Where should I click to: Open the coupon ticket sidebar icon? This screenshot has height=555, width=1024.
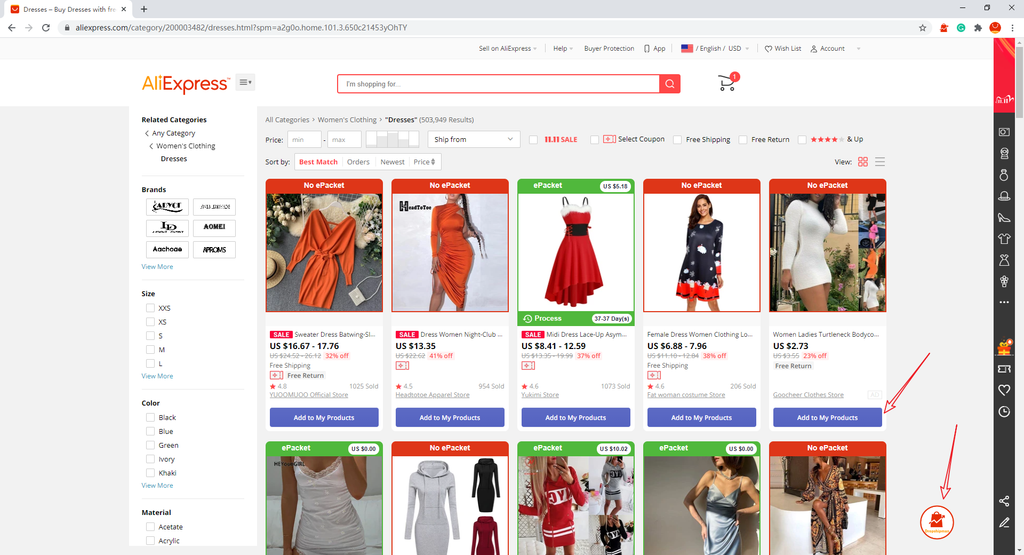click(x=1004, y=369)
